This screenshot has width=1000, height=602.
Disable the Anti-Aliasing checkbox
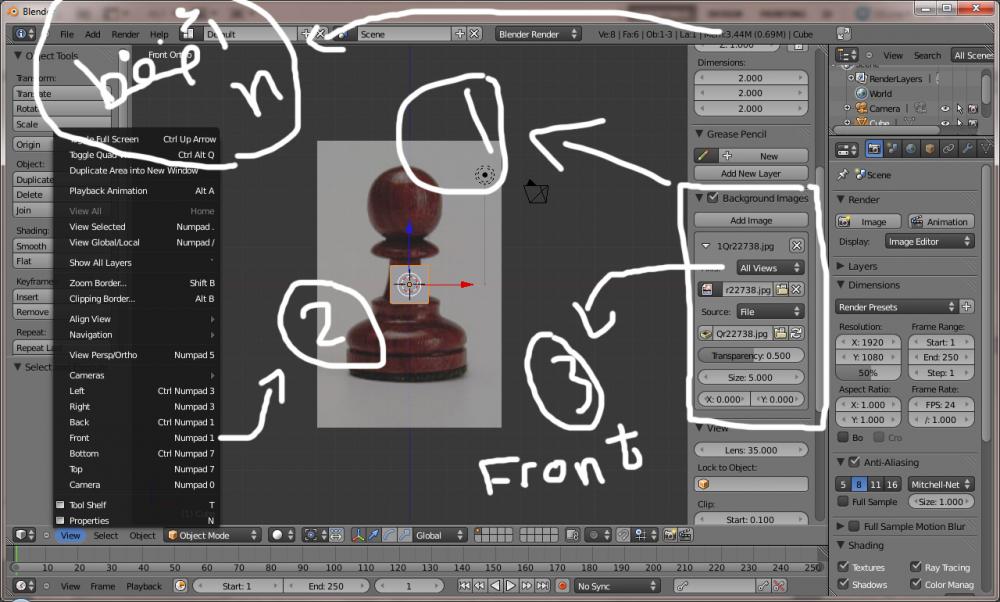(855, 462)
